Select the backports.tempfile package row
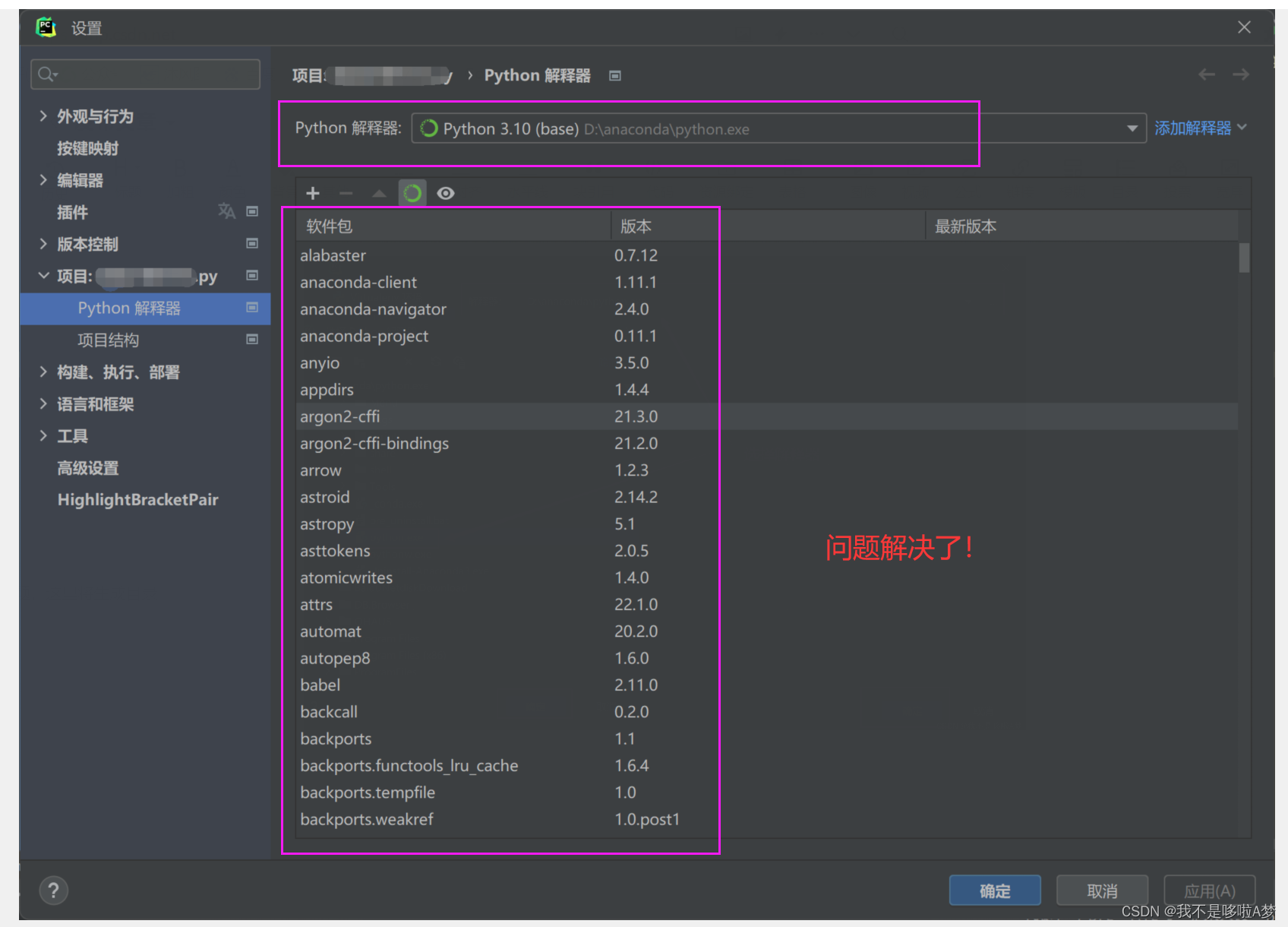This screenshot has width=1288, height=927. tap(767, 793)
